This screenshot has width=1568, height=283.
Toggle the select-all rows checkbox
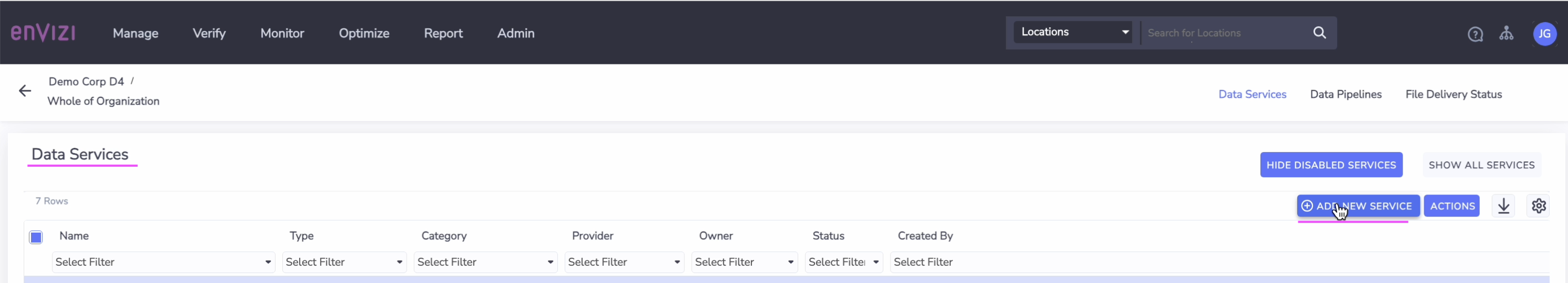click(x=36, y=237)
